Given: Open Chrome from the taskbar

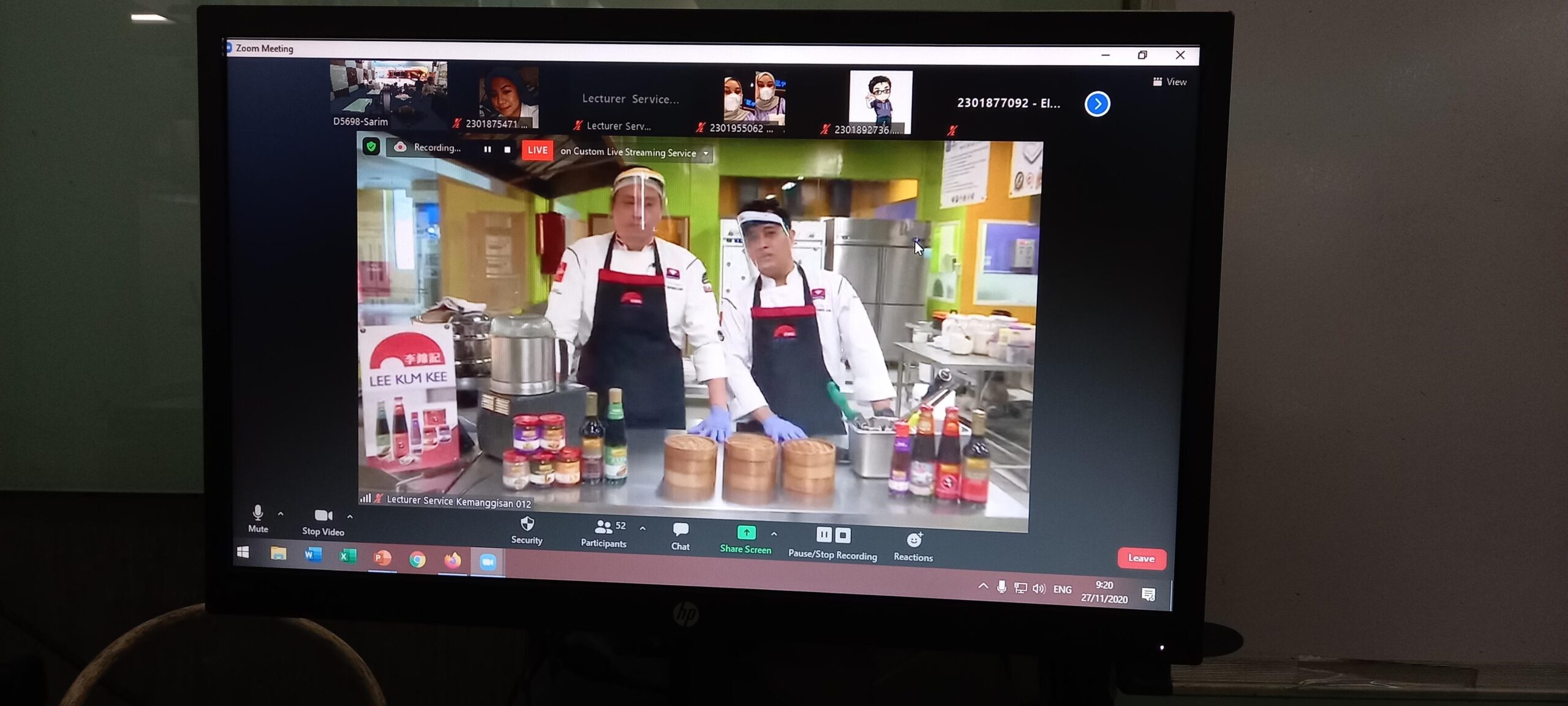Looking at the screenshot, I should 418,559.
